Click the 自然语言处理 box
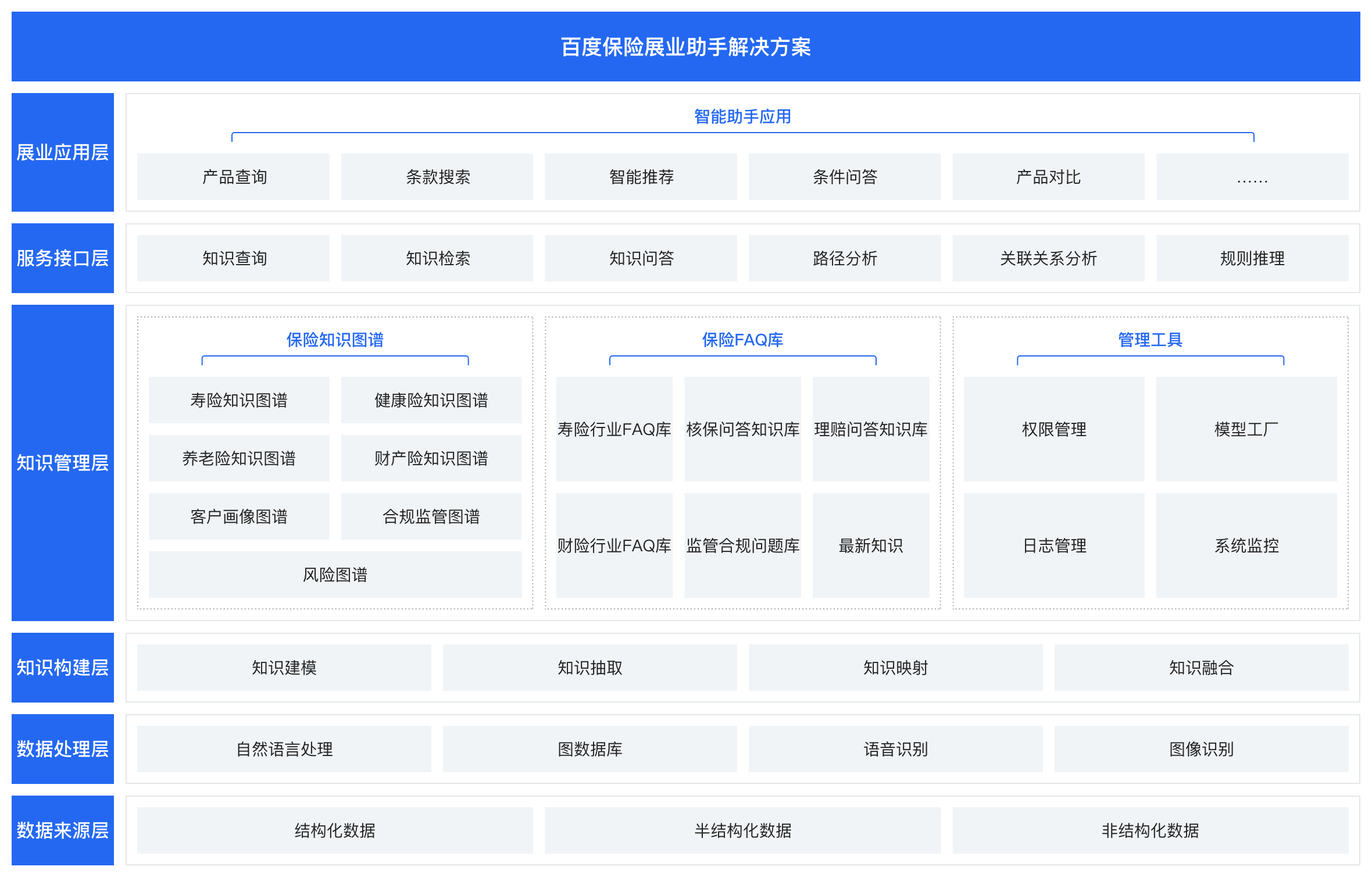Screen dimensions: 1372x877 click(x=284, y=749)
